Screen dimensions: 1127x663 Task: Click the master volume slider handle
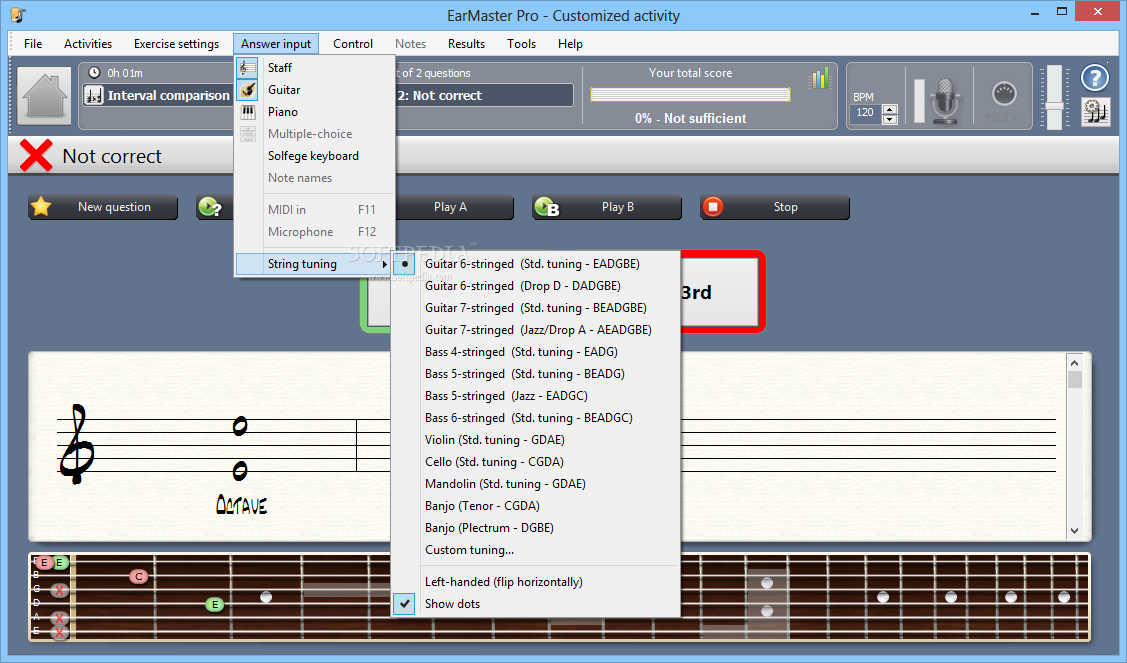pos(1054,106)
